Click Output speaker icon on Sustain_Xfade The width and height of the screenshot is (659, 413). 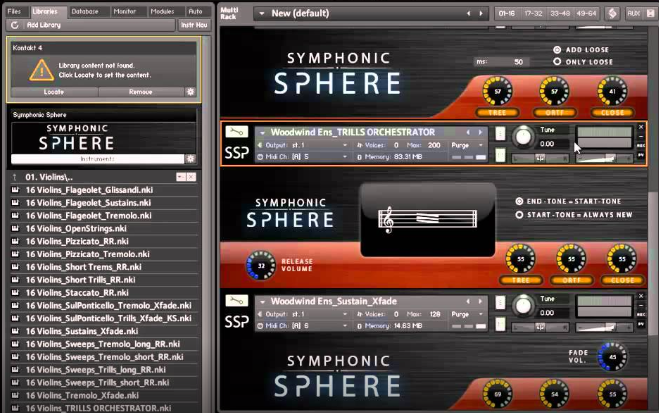(260, 314)
